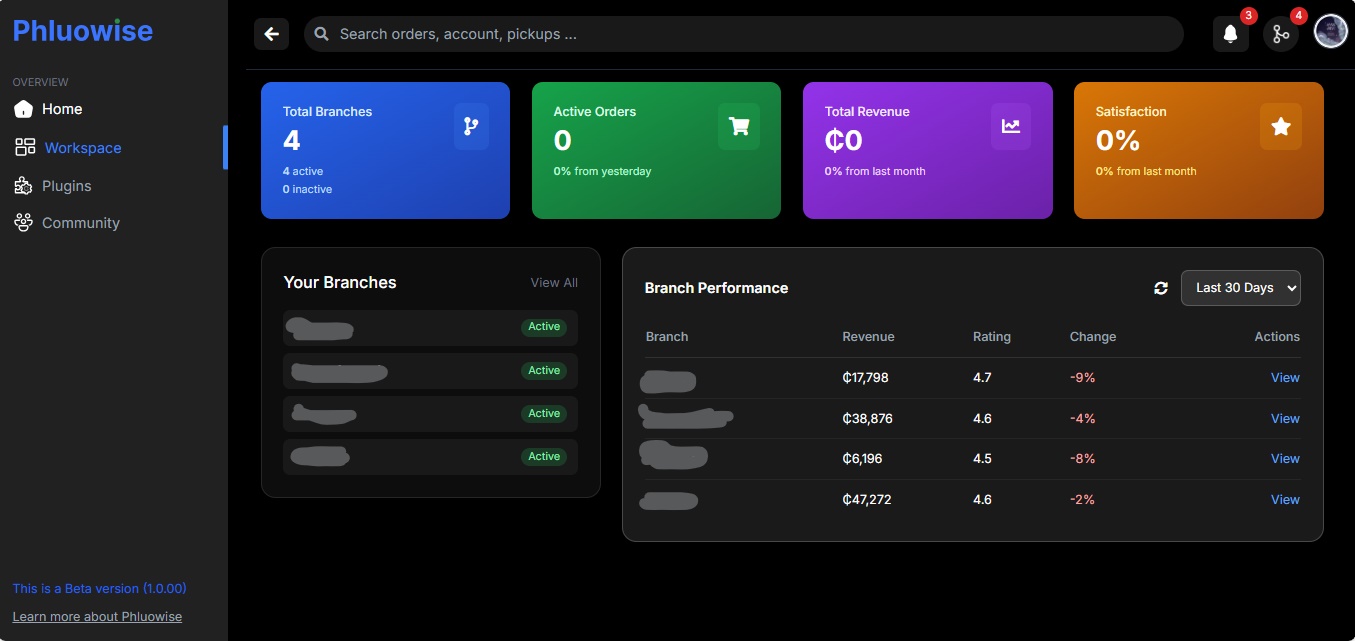Screen dimensions: 1355x641
Task: Click the back arrow button
Action: [x=271, y=34]
